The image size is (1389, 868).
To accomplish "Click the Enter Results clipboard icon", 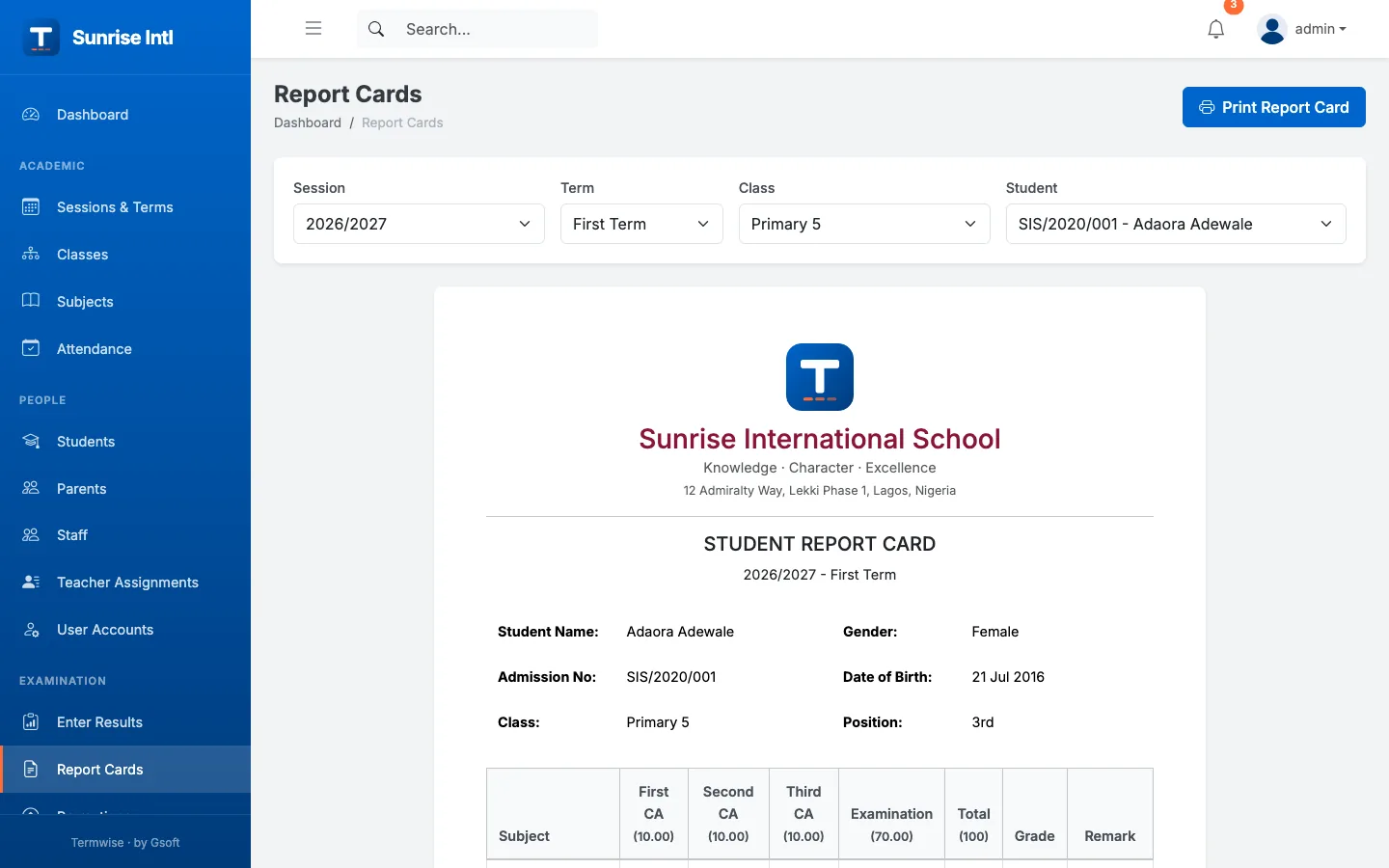I will tap(31, 721).
